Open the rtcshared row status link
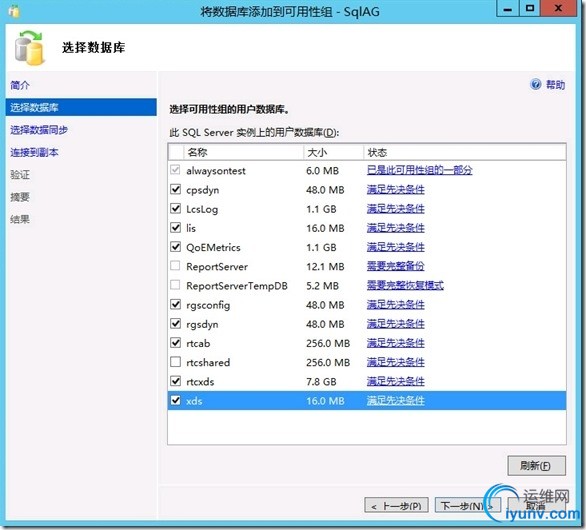 (x=395, y=362)
